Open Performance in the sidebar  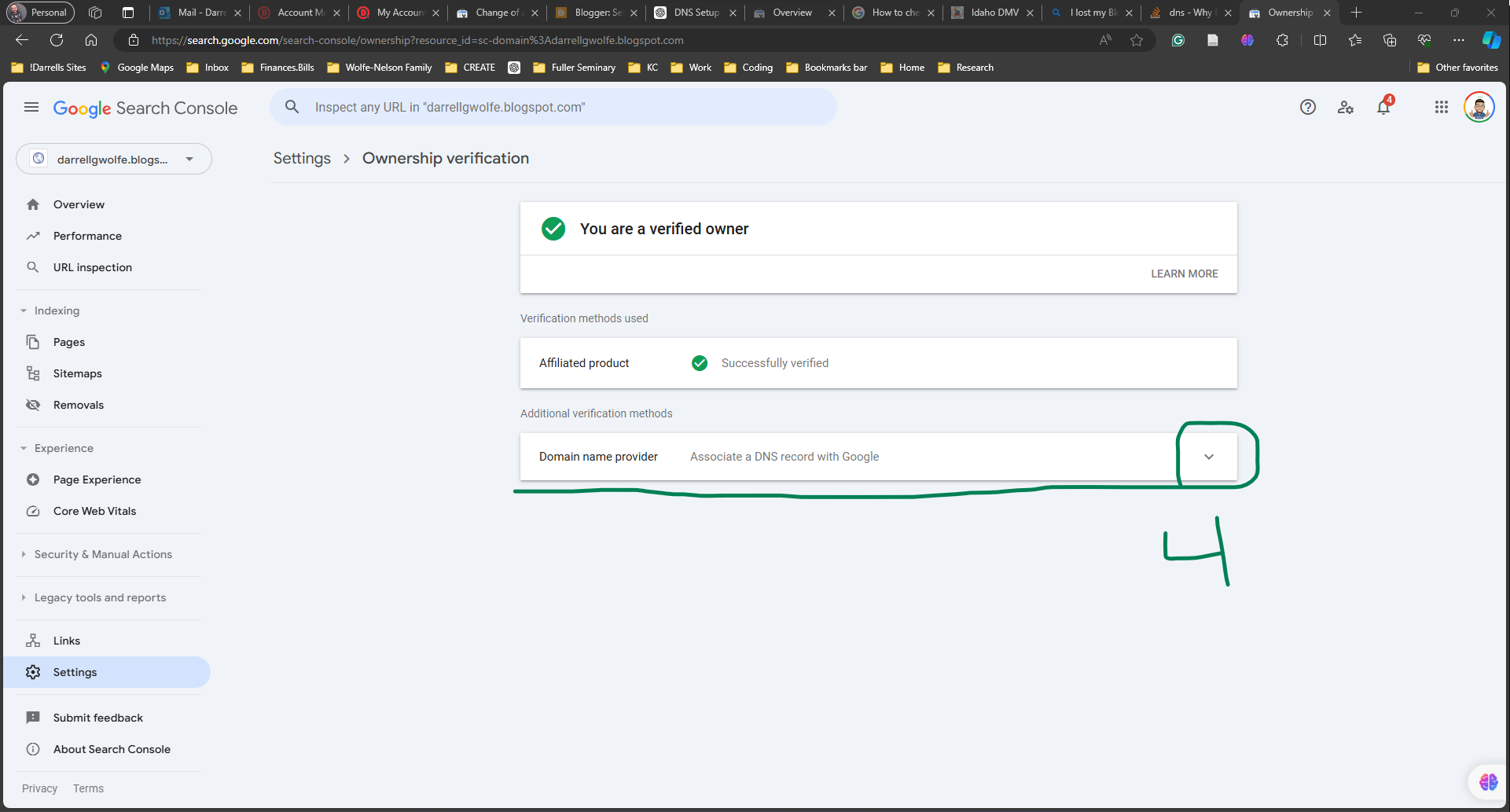(87, 236)
